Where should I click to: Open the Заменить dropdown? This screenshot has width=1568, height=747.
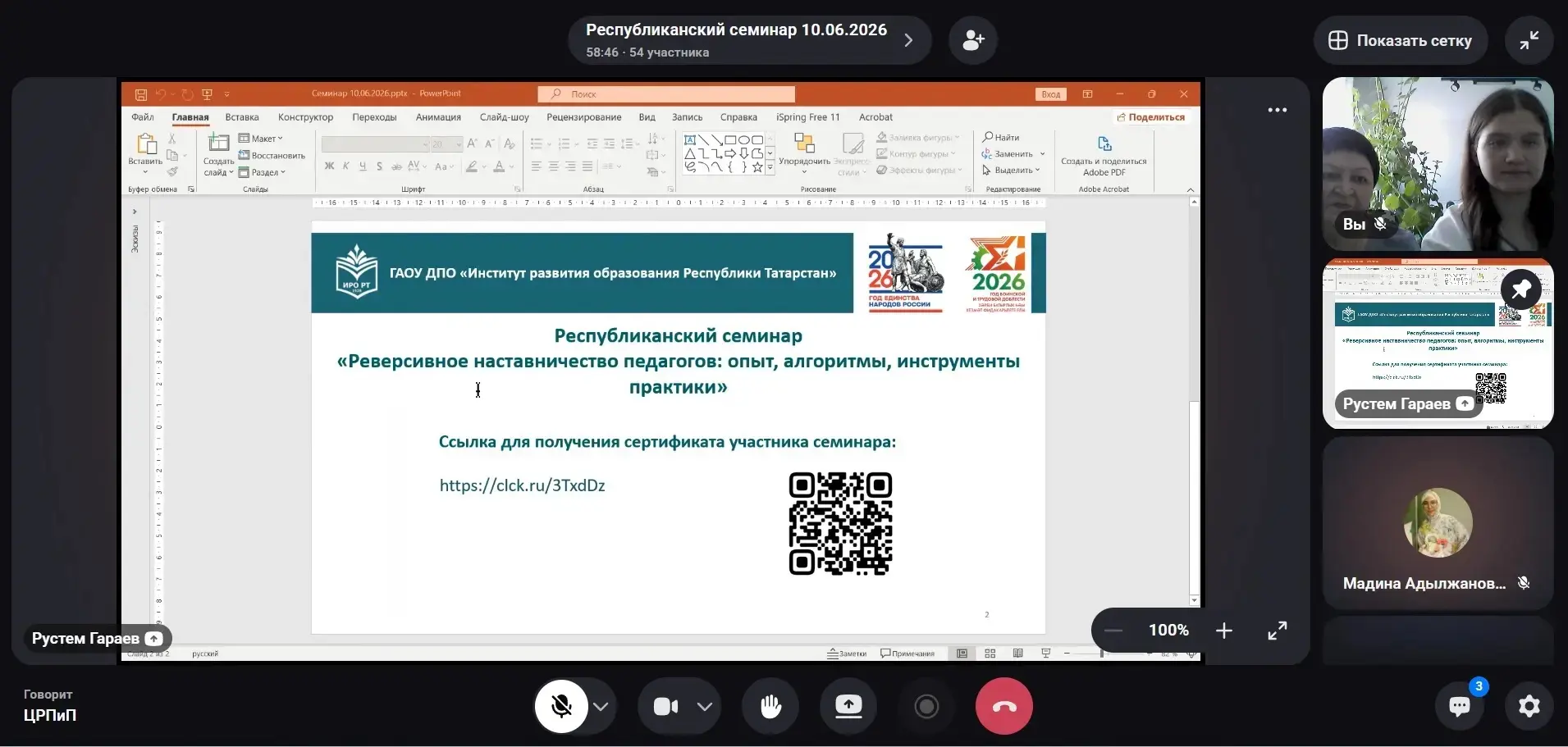click(1013, 154)
